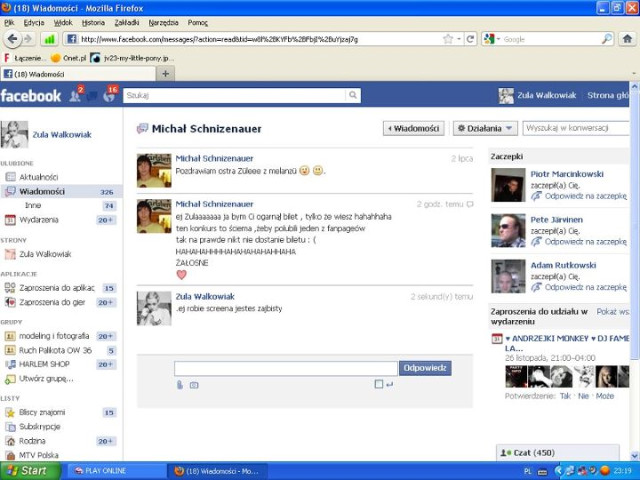Viewport: 640px width, 480px height.
Task: Open Strona główna link in header
Action: click(x=608, y=96)
